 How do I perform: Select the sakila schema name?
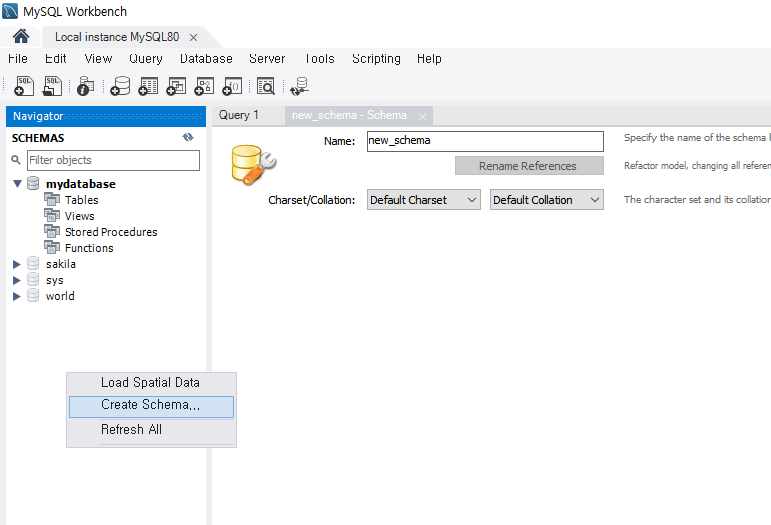tap(61, 264)
